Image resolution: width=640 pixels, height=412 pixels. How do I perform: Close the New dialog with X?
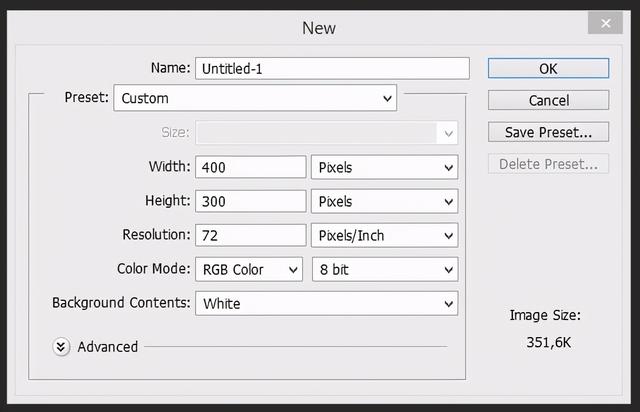(x=605, y=23)
